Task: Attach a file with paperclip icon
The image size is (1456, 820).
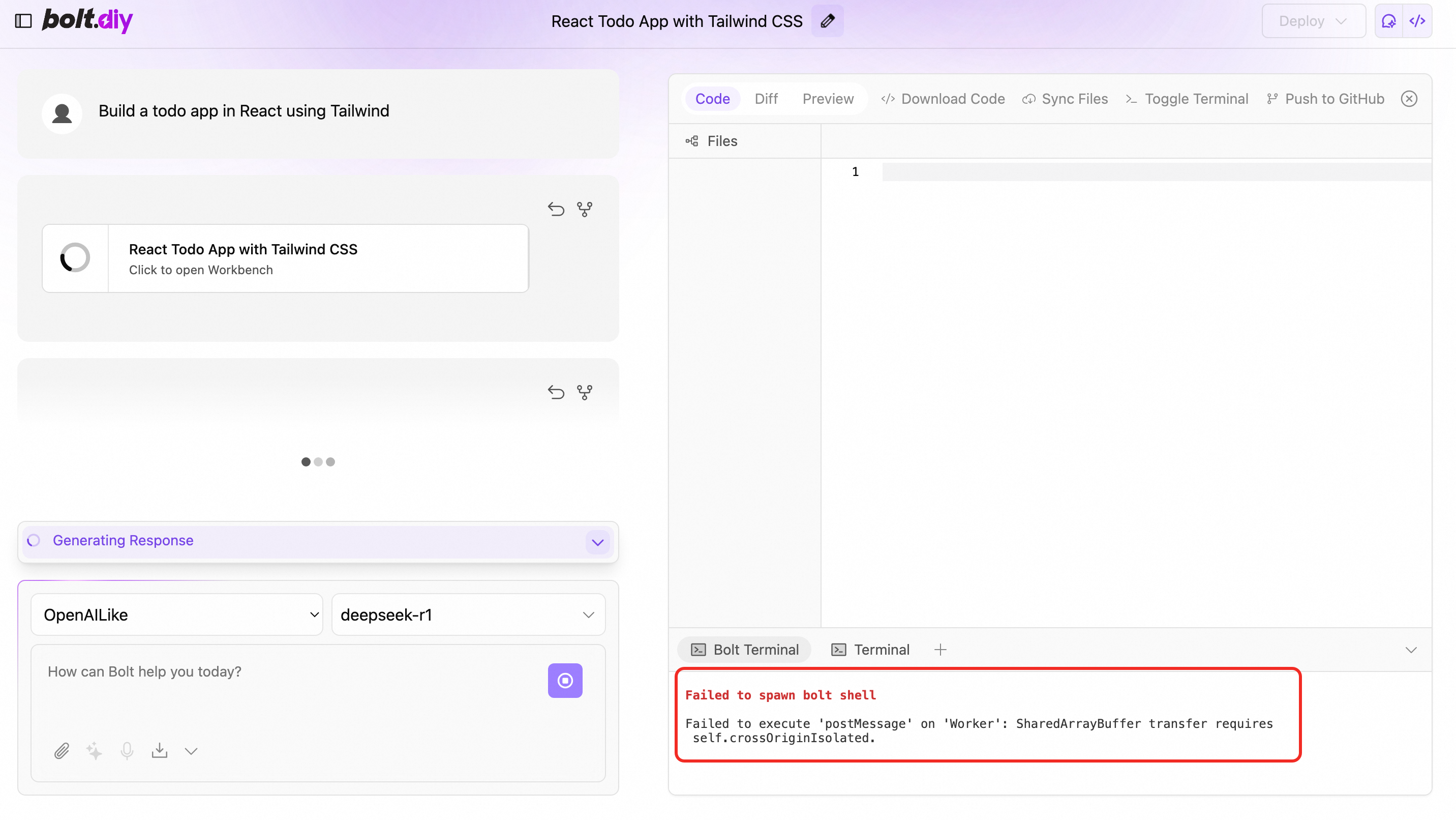Action: tap(62, 751)
